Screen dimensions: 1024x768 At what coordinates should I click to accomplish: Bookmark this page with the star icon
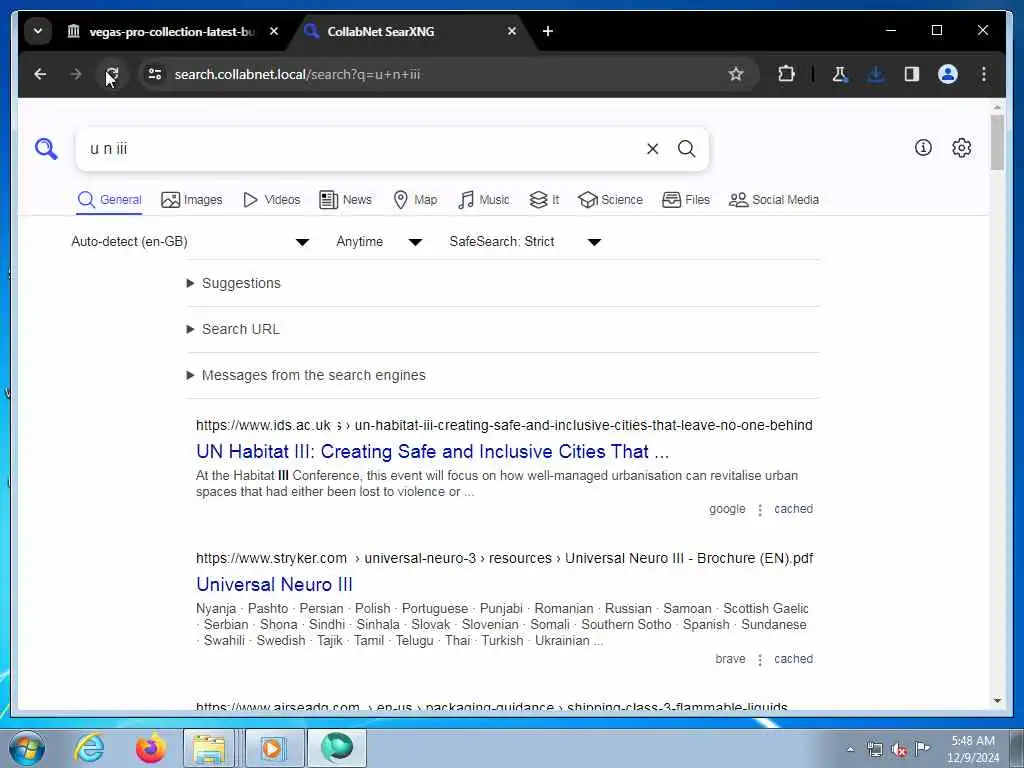736,74
